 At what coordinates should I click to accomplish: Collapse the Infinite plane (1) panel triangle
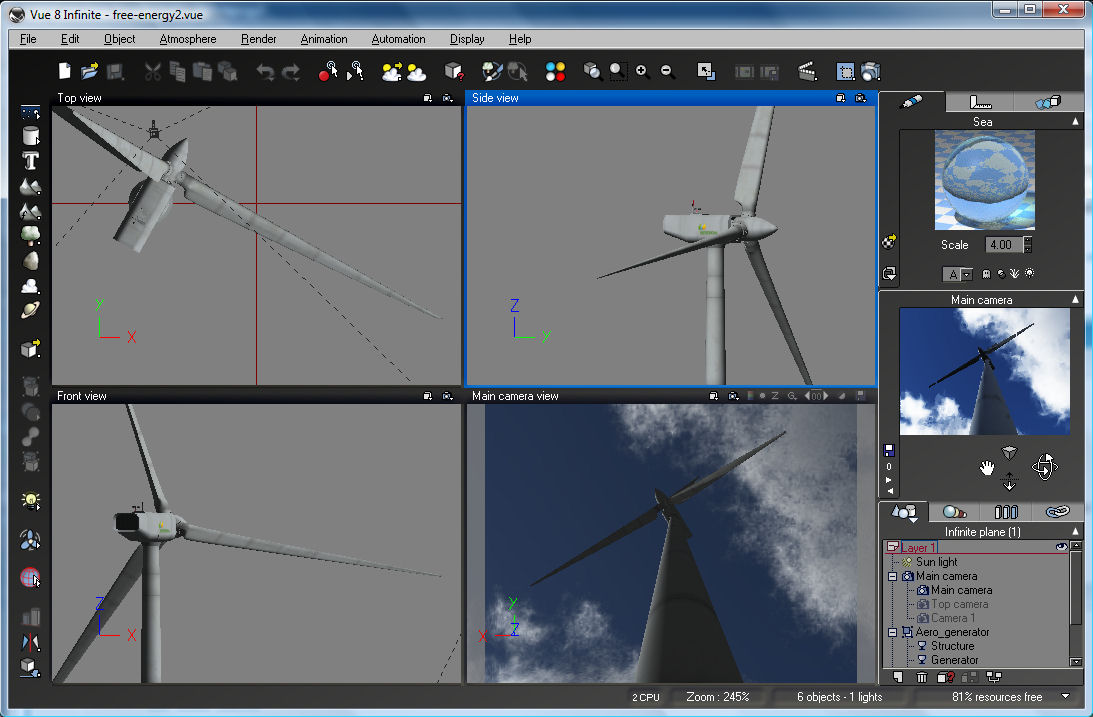(x=1076, y=531)
